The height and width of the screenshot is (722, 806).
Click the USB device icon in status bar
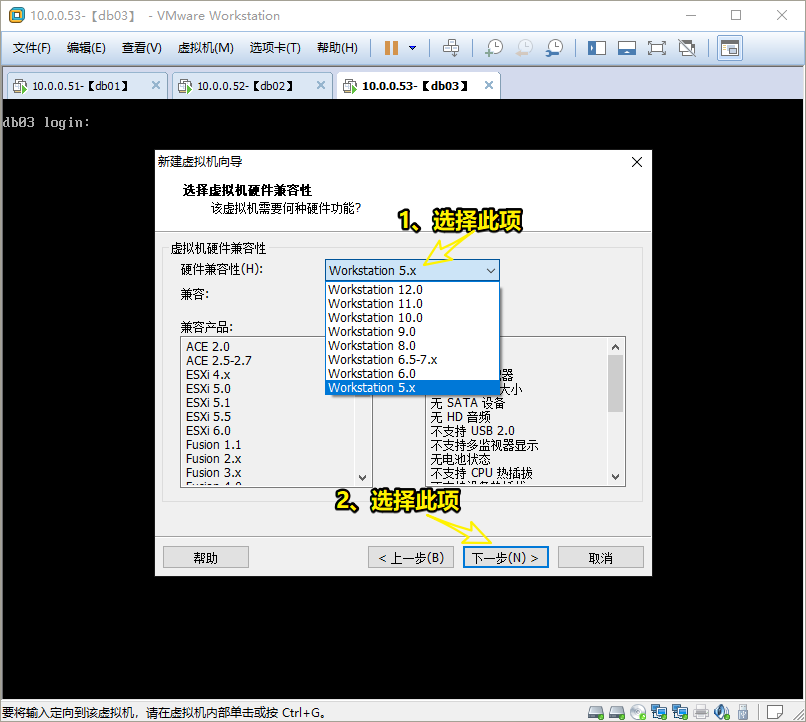click(x=742, y=710)
